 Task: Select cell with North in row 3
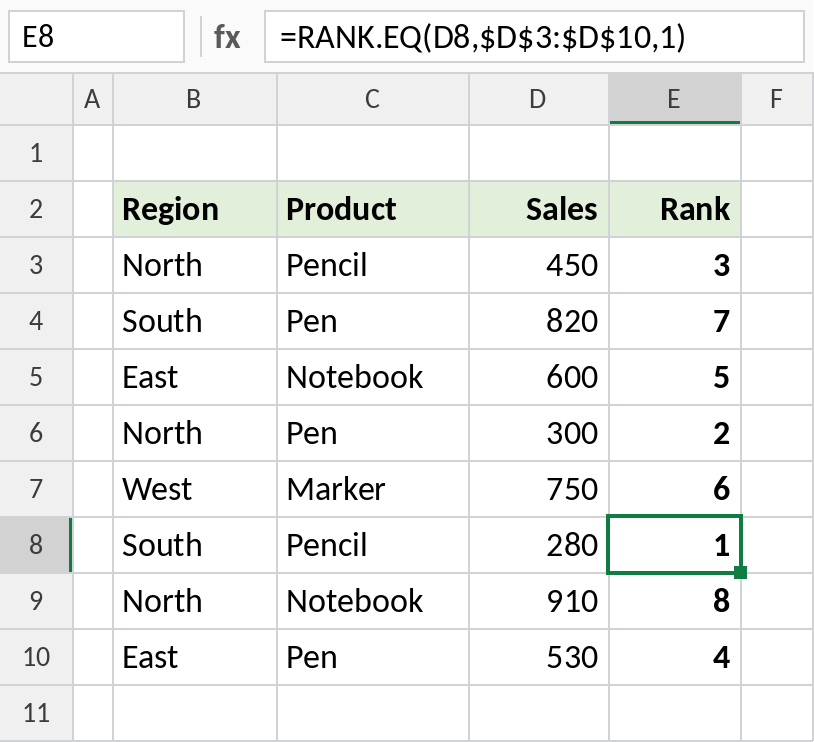coord(195,265)
